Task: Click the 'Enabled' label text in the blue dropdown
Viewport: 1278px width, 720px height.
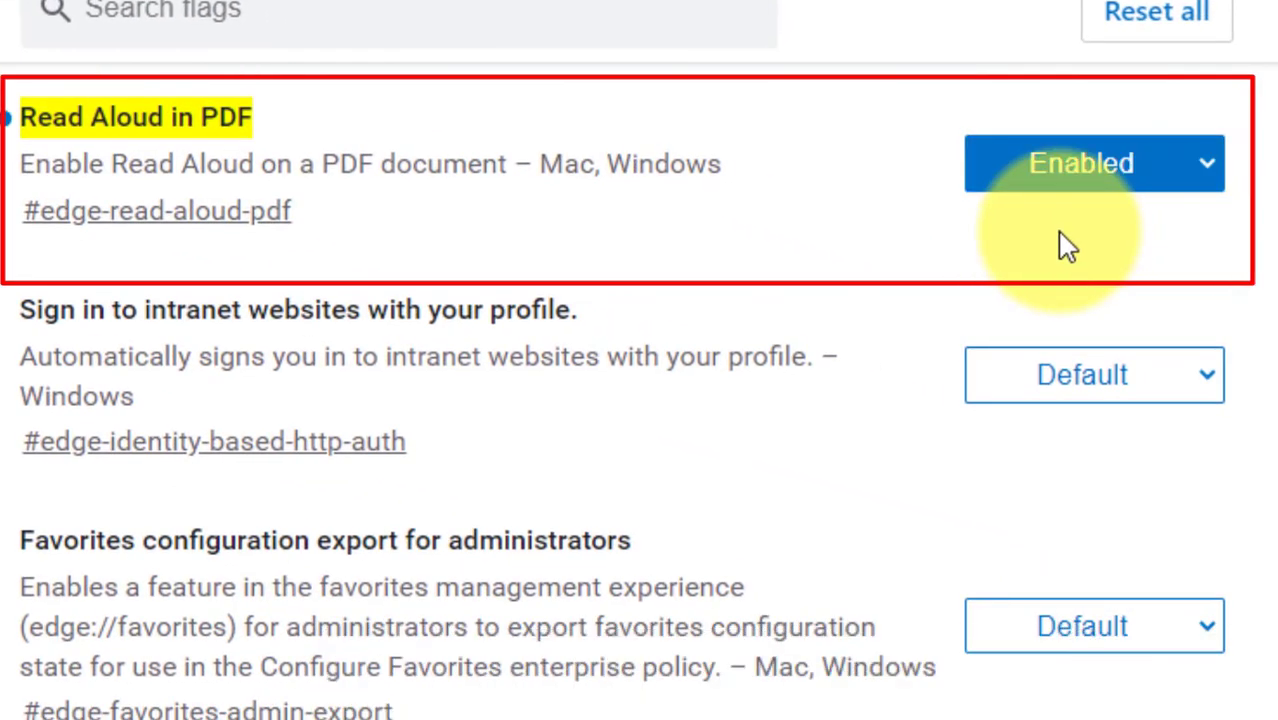Action: pos(1081,163)
